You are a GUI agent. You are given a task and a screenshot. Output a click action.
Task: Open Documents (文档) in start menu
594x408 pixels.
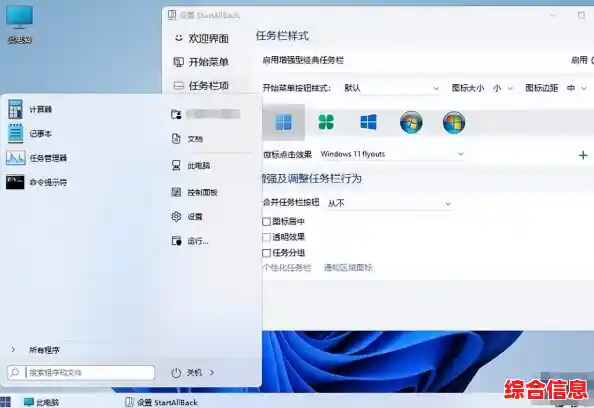coord(188,139)
